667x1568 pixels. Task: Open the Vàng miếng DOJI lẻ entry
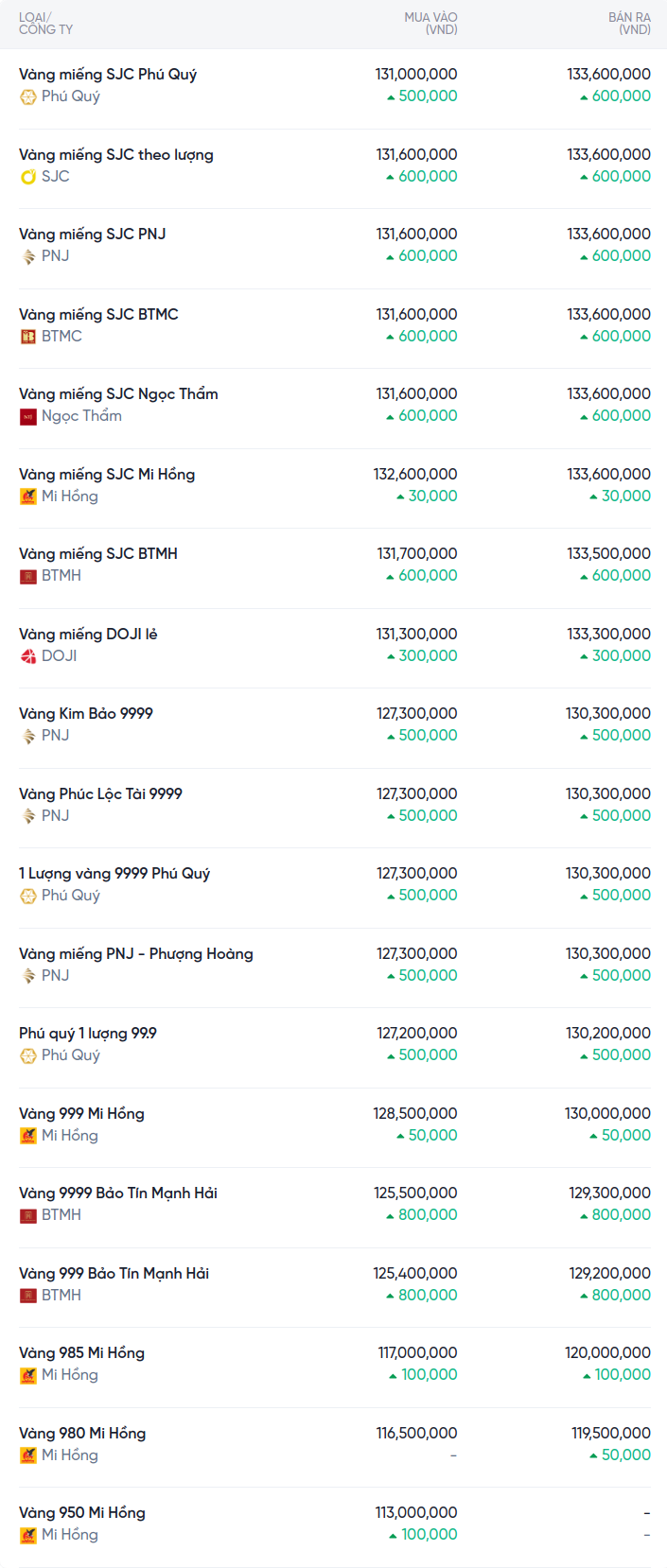tap(88, 635)
